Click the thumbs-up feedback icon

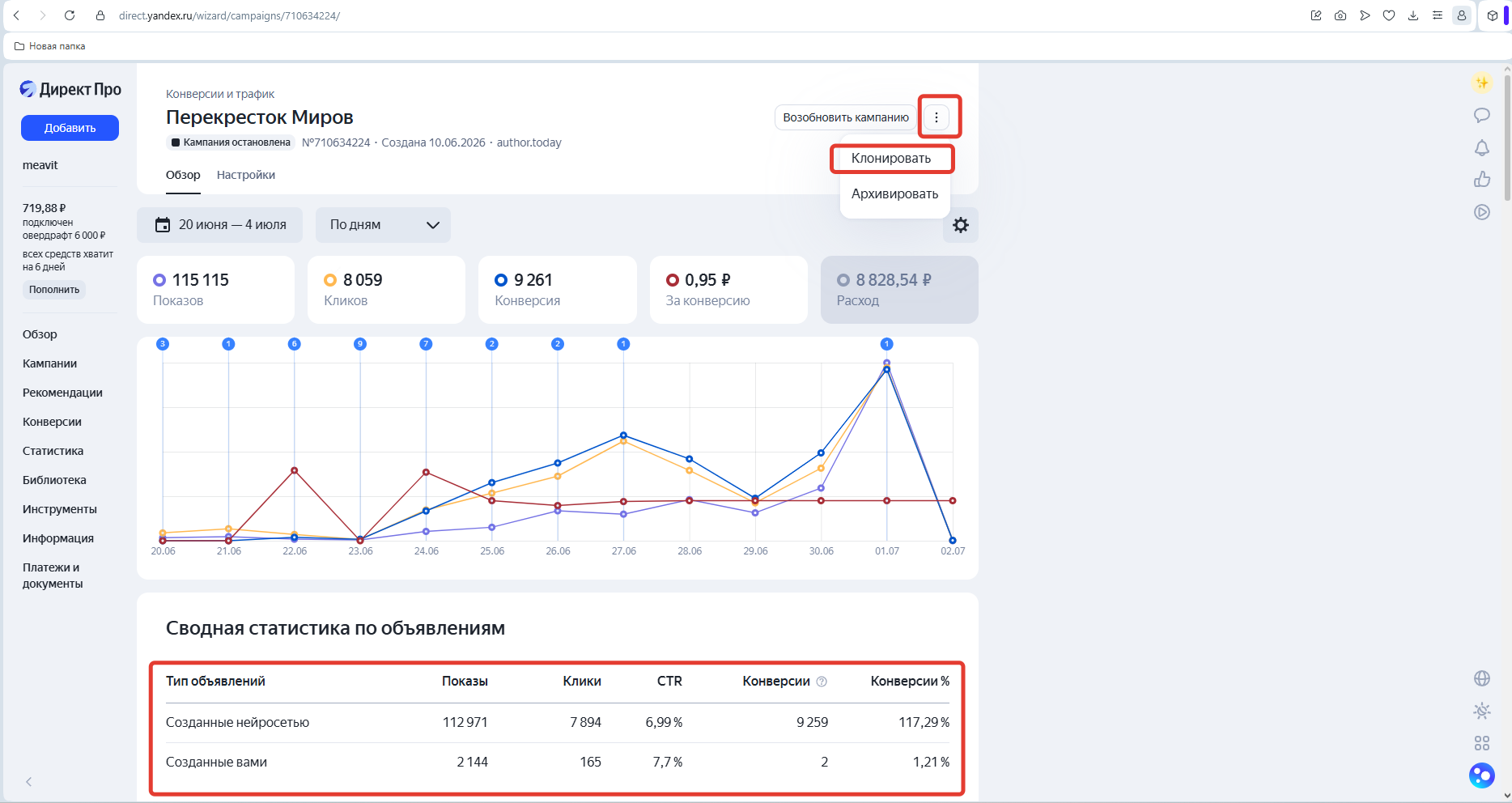[x=1481, y=179]
